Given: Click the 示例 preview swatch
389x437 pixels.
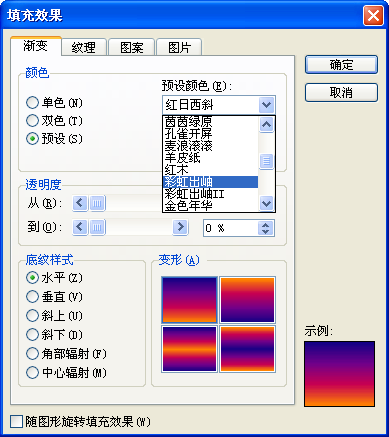Looking at the screenshot, I should pyautogui.click(x=340, y=374).
